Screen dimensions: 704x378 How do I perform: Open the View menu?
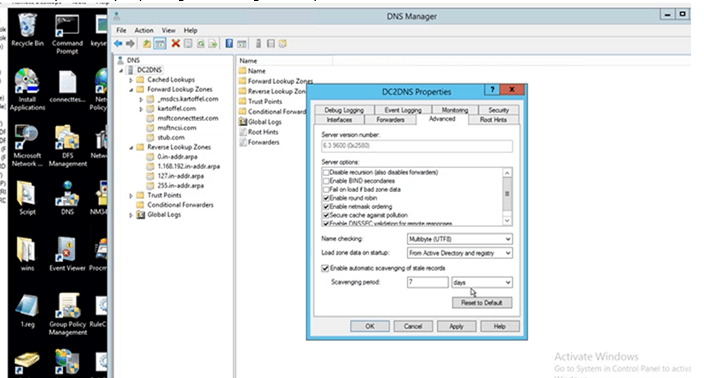pyautogui.click(x=168, y=30)
